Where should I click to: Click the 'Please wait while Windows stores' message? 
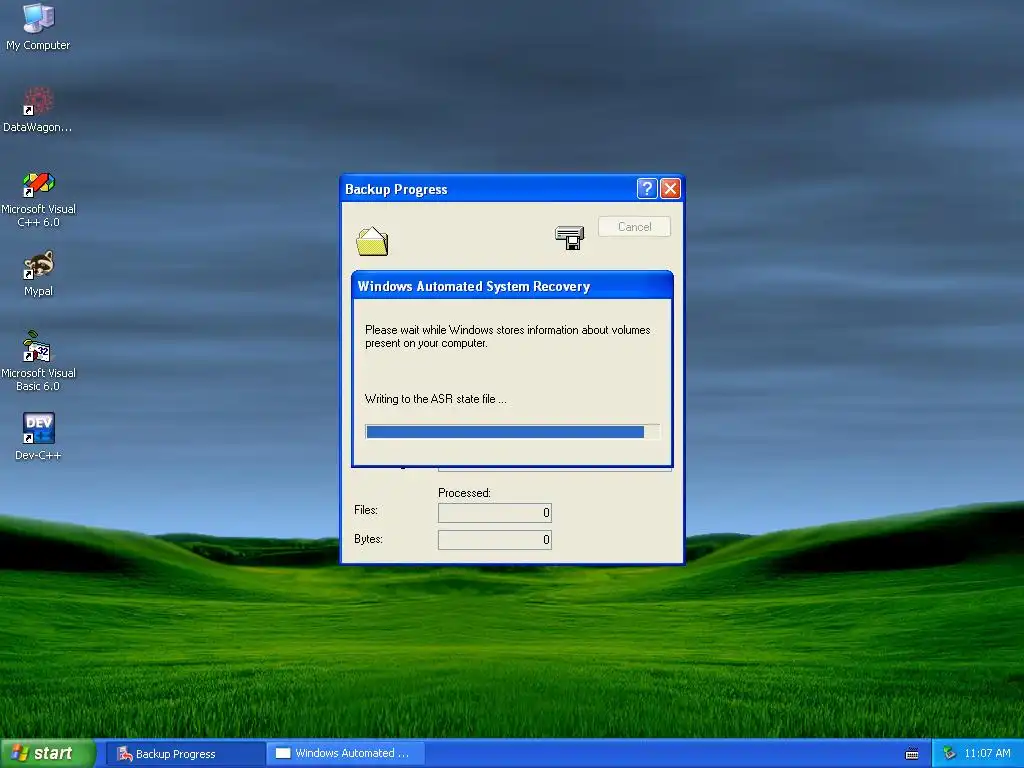[x=507, y=336]
